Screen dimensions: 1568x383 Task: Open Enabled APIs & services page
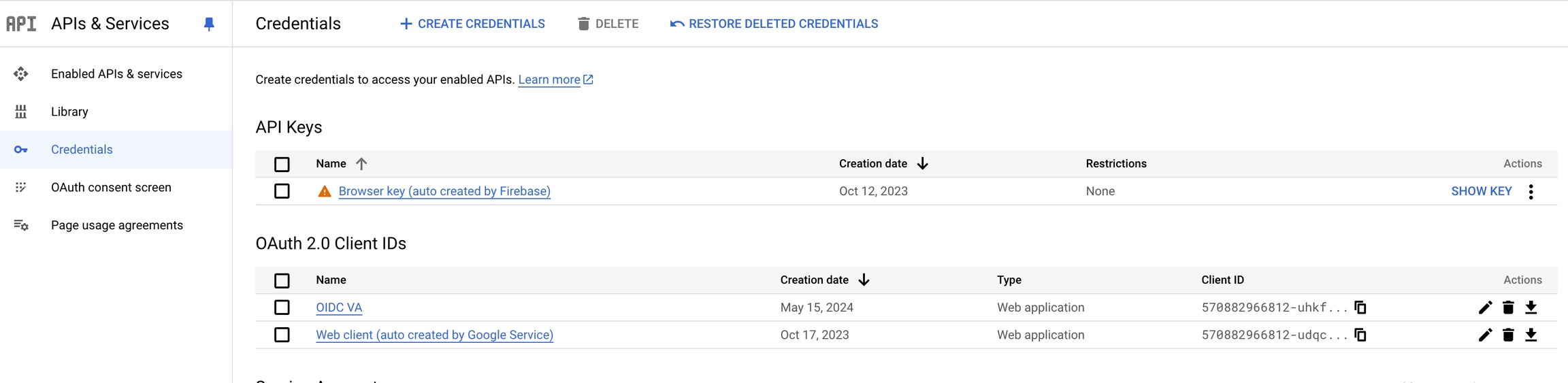tap(116, 74)
